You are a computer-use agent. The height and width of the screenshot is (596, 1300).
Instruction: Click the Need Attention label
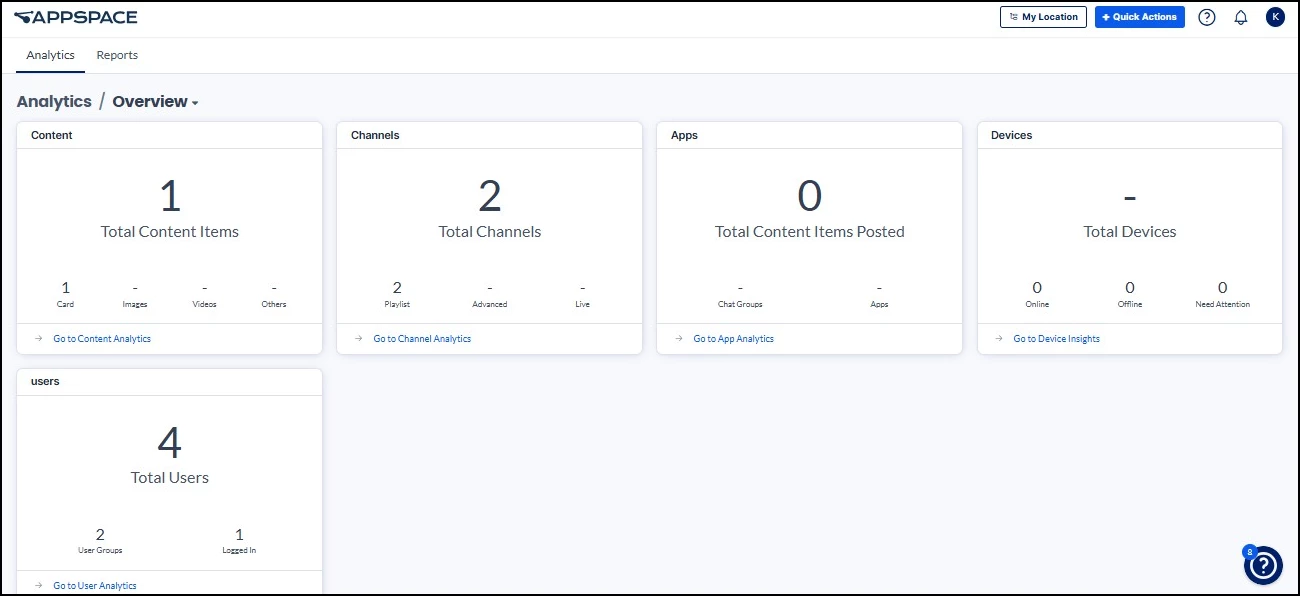tap(1222, 304)
